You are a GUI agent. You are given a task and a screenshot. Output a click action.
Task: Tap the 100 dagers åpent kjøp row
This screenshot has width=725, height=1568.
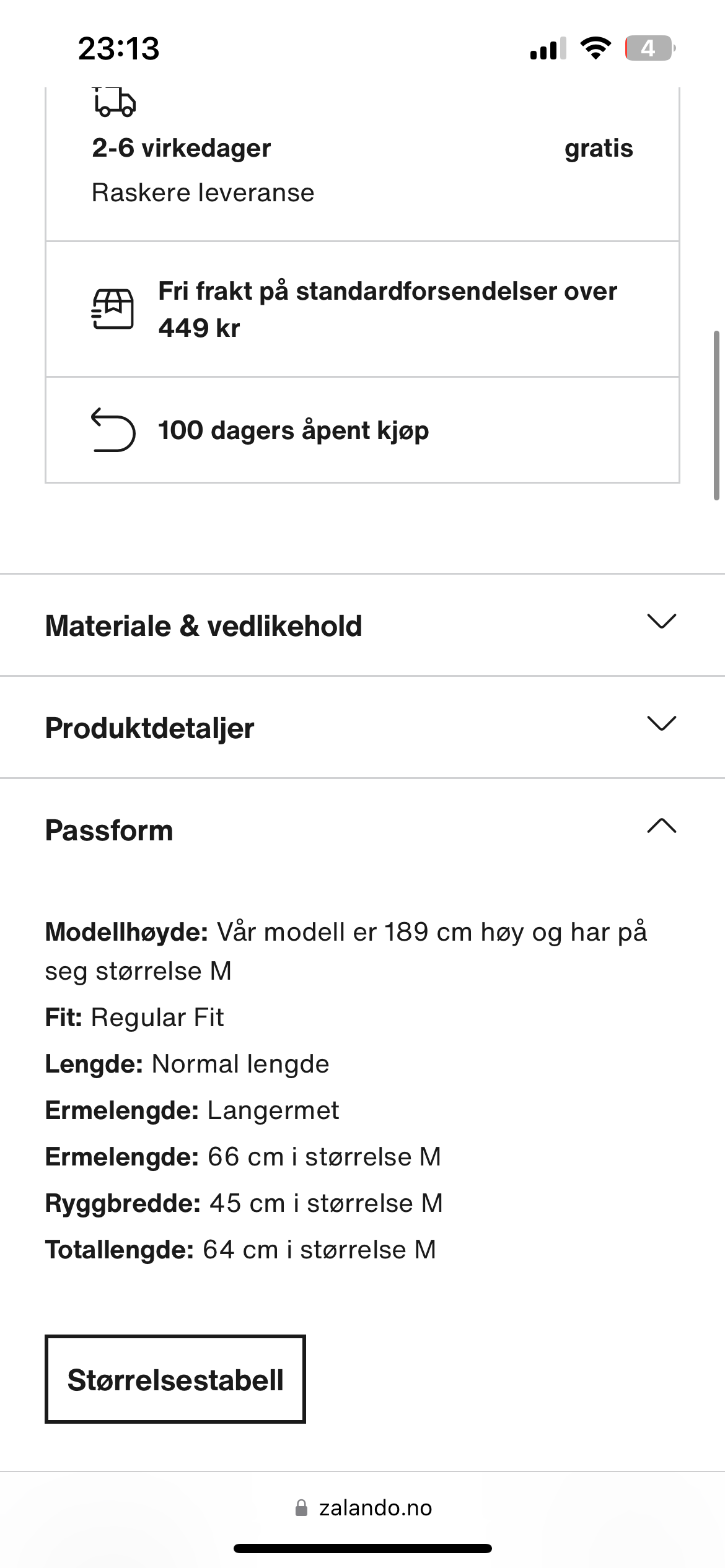click(x=294, y=430)
